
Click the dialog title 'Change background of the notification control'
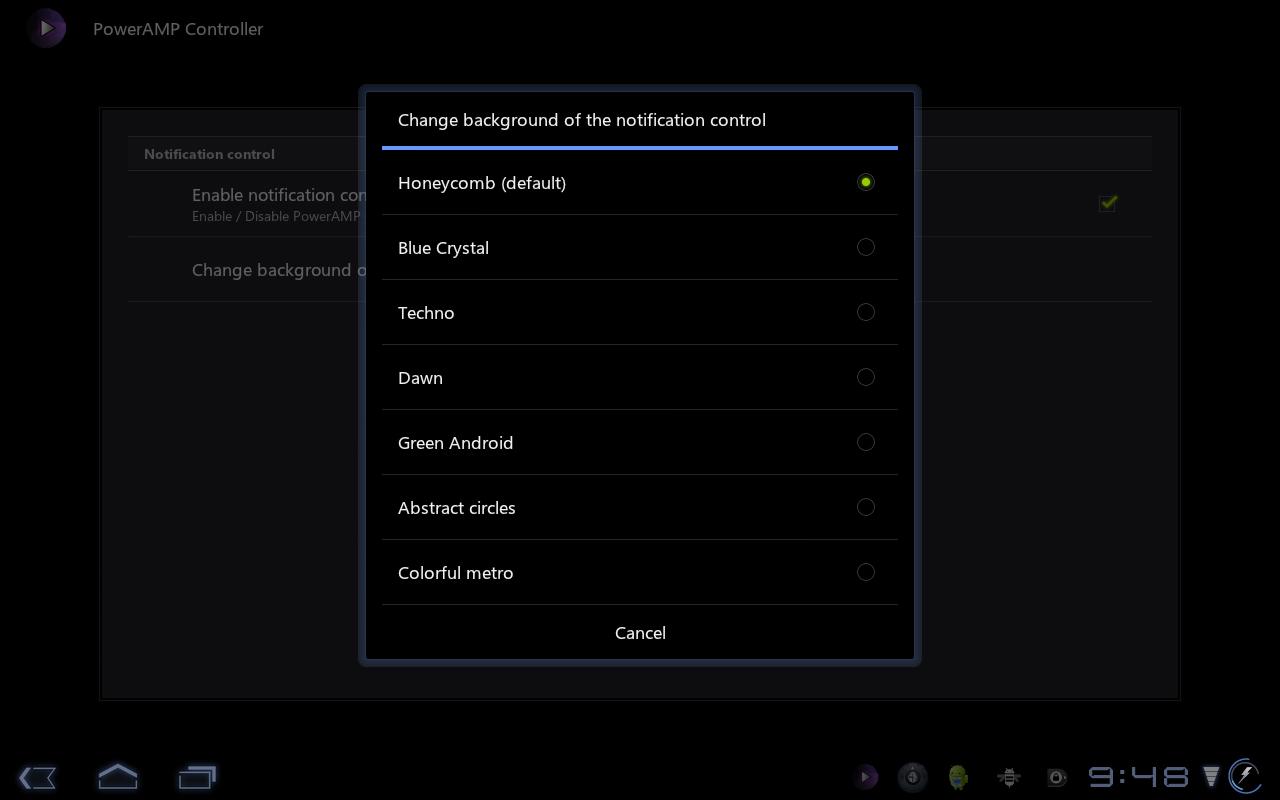(x=582, y=120)
